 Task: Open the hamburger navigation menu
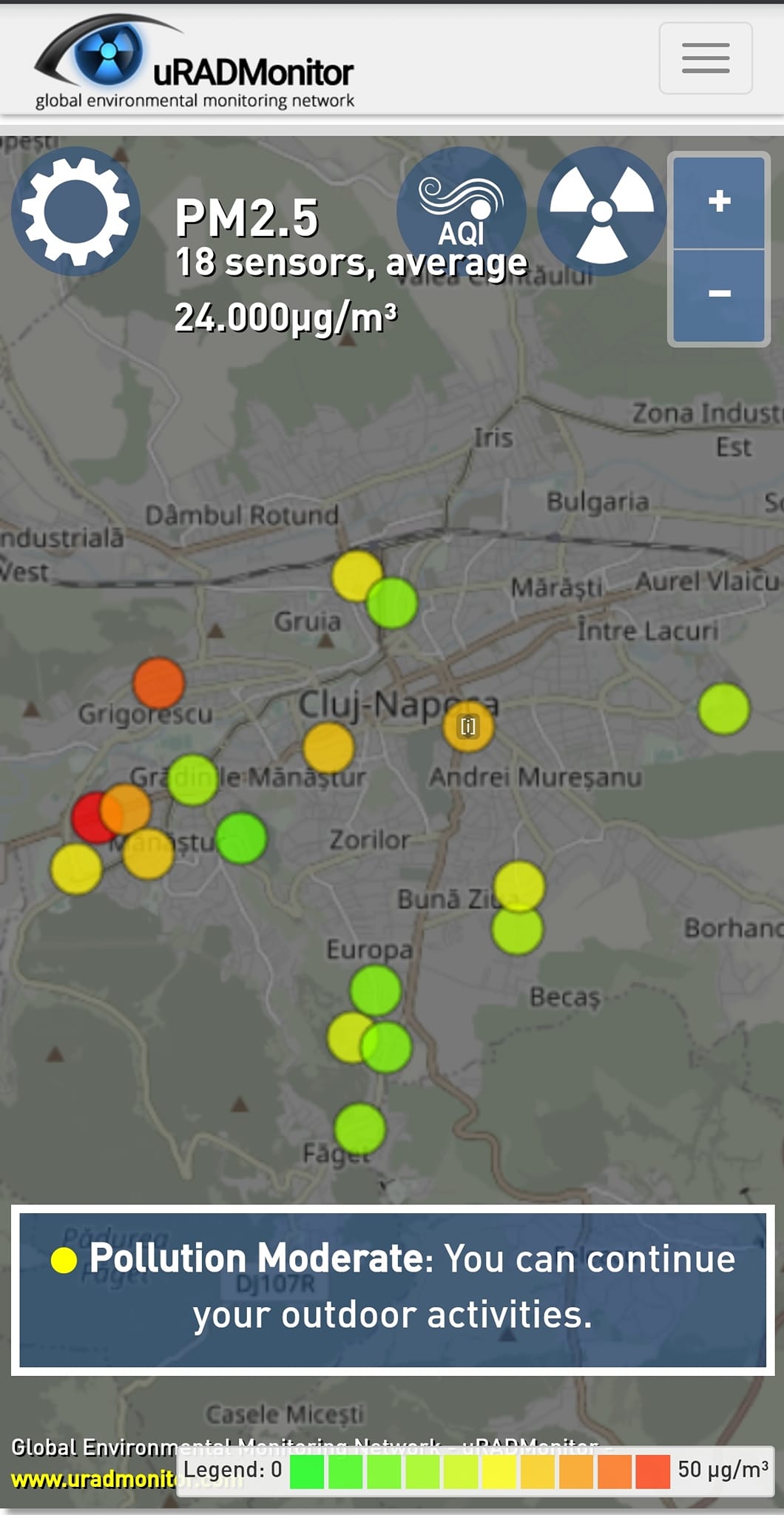(x=705, y=58)
